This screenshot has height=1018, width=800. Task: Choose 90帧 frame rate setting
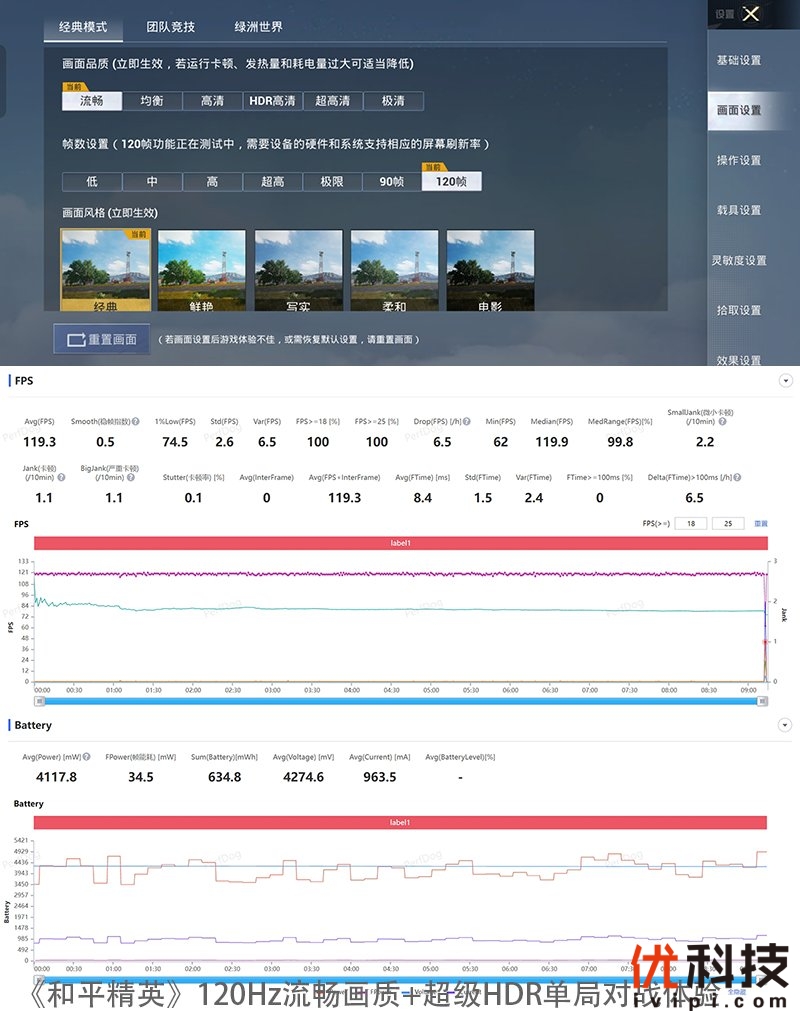pyautogui.click(x=392, y=182)
